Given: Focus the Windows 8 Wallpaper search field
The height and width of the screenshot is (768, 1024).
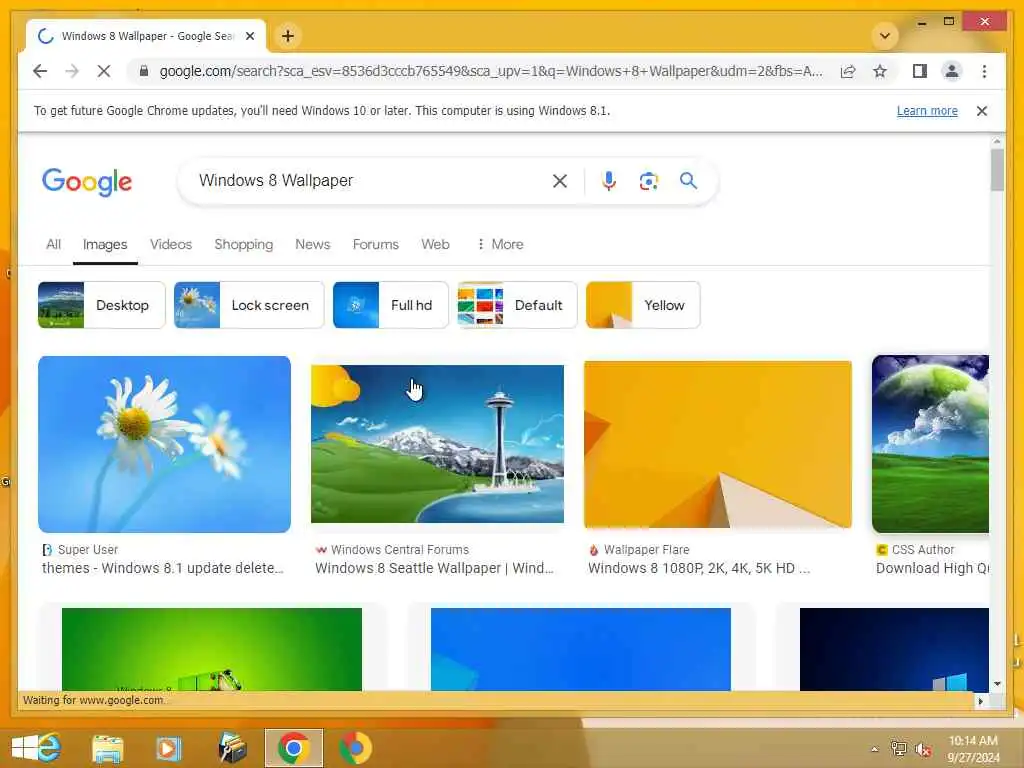Looking at the screenshot, I should (x=369, y=181).
